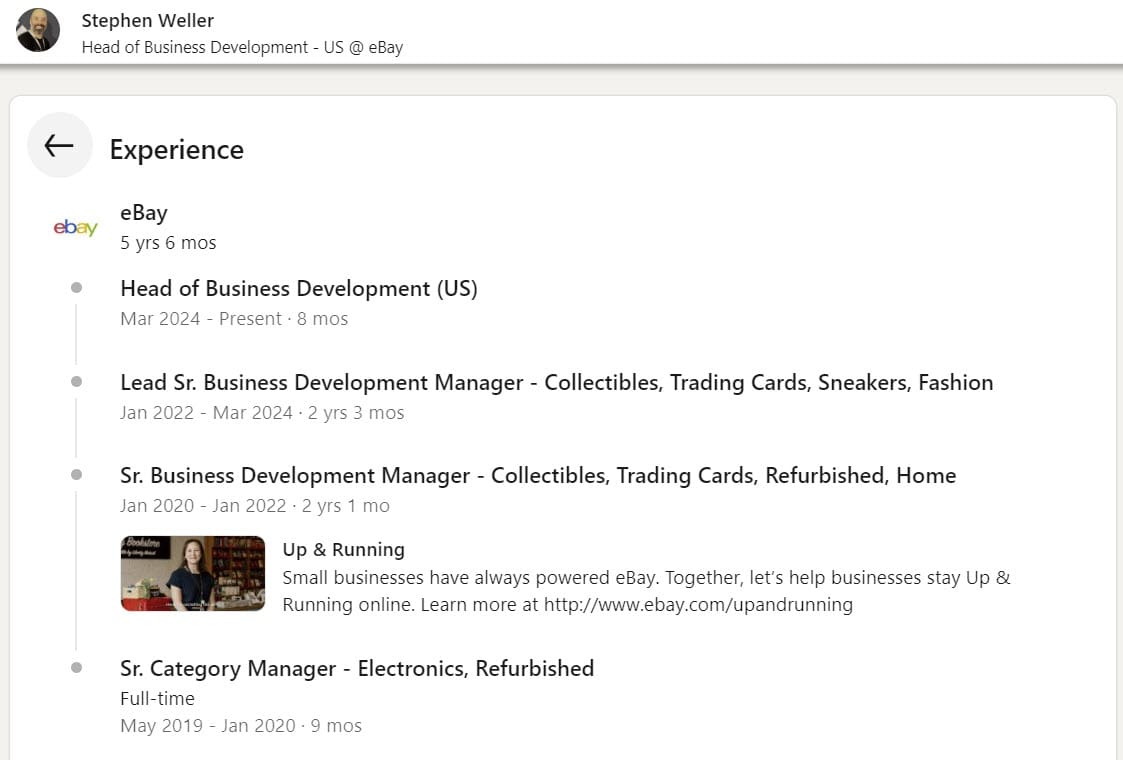Click the timeline bullet beside Lead Sr. Business Development Manager
The width and height of the screenshot is (1123, 760).
click(x=76, y=382)
